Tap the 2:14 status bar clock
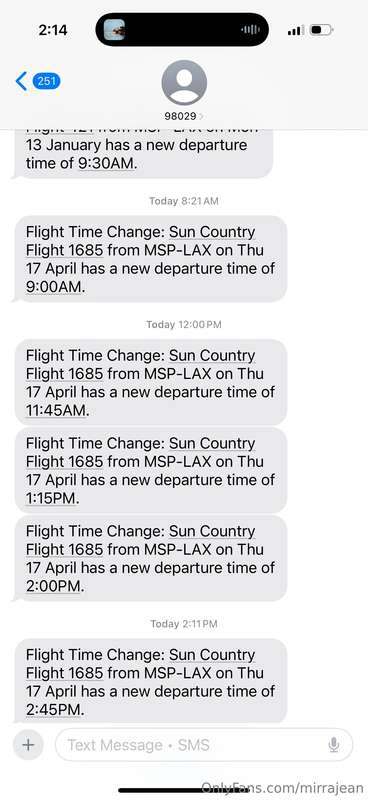This screenshot has height=800, width=368. tap(53, 30)
